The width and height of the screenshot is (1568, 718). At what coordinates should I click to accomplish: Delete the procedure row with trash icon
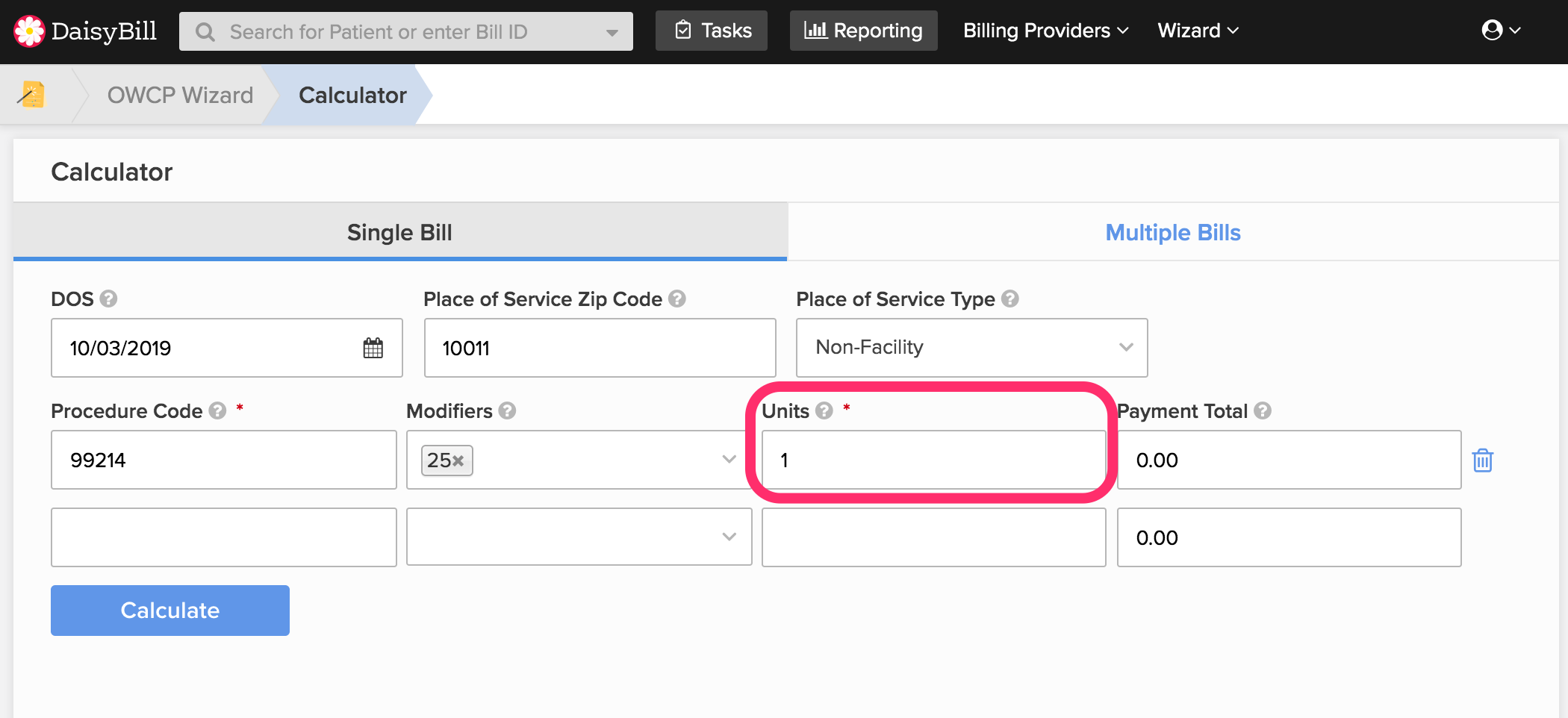[x=1482, y=461]
